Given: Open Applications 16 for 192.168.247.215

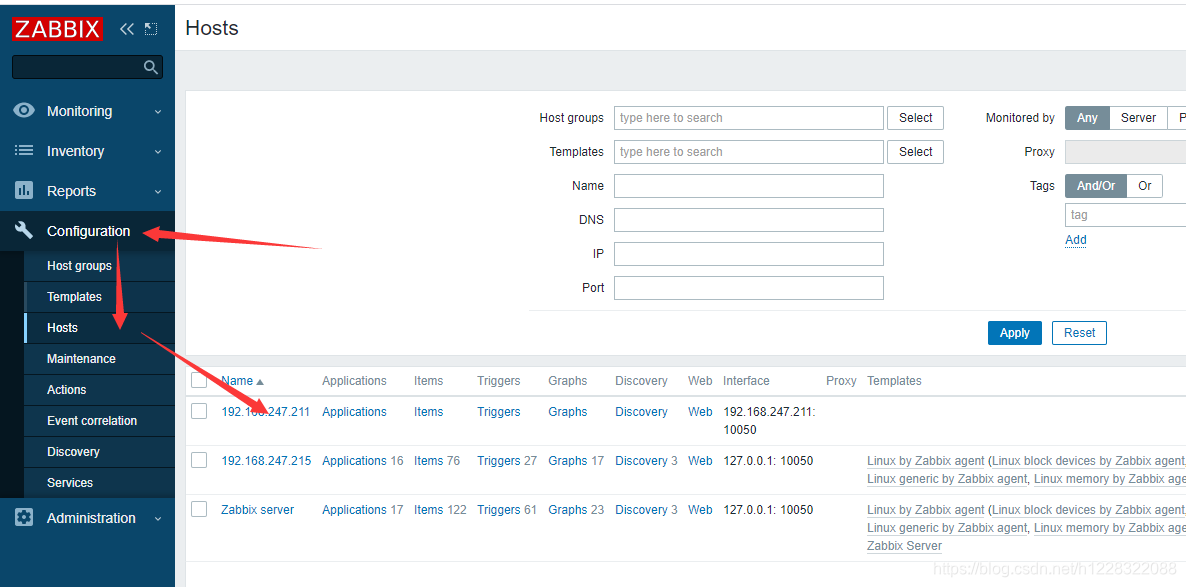Looking at the screenshot, I should click(354, 461).
